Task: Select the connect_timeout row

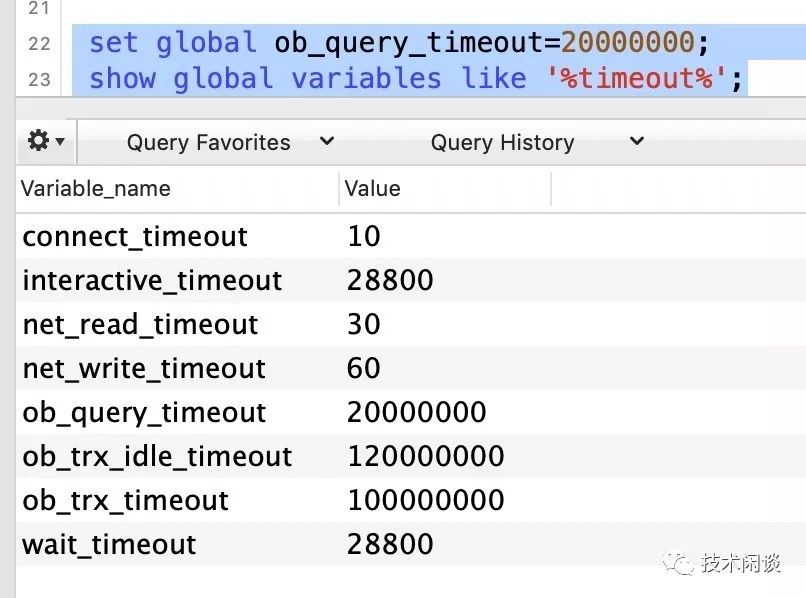Action: click(x=135, y=237)
